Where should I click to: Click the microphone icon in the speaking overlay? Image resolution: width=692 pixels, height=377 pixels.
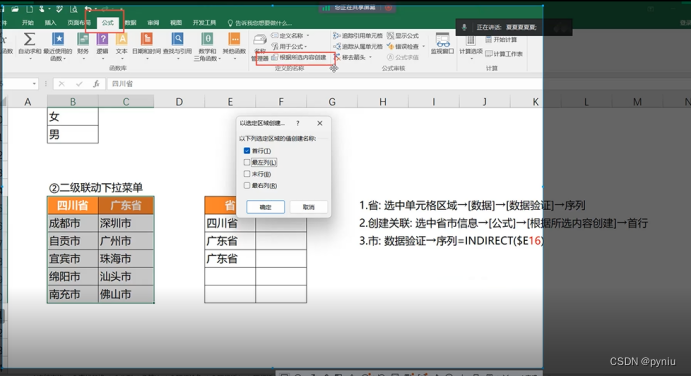click(x=464, y=27)
